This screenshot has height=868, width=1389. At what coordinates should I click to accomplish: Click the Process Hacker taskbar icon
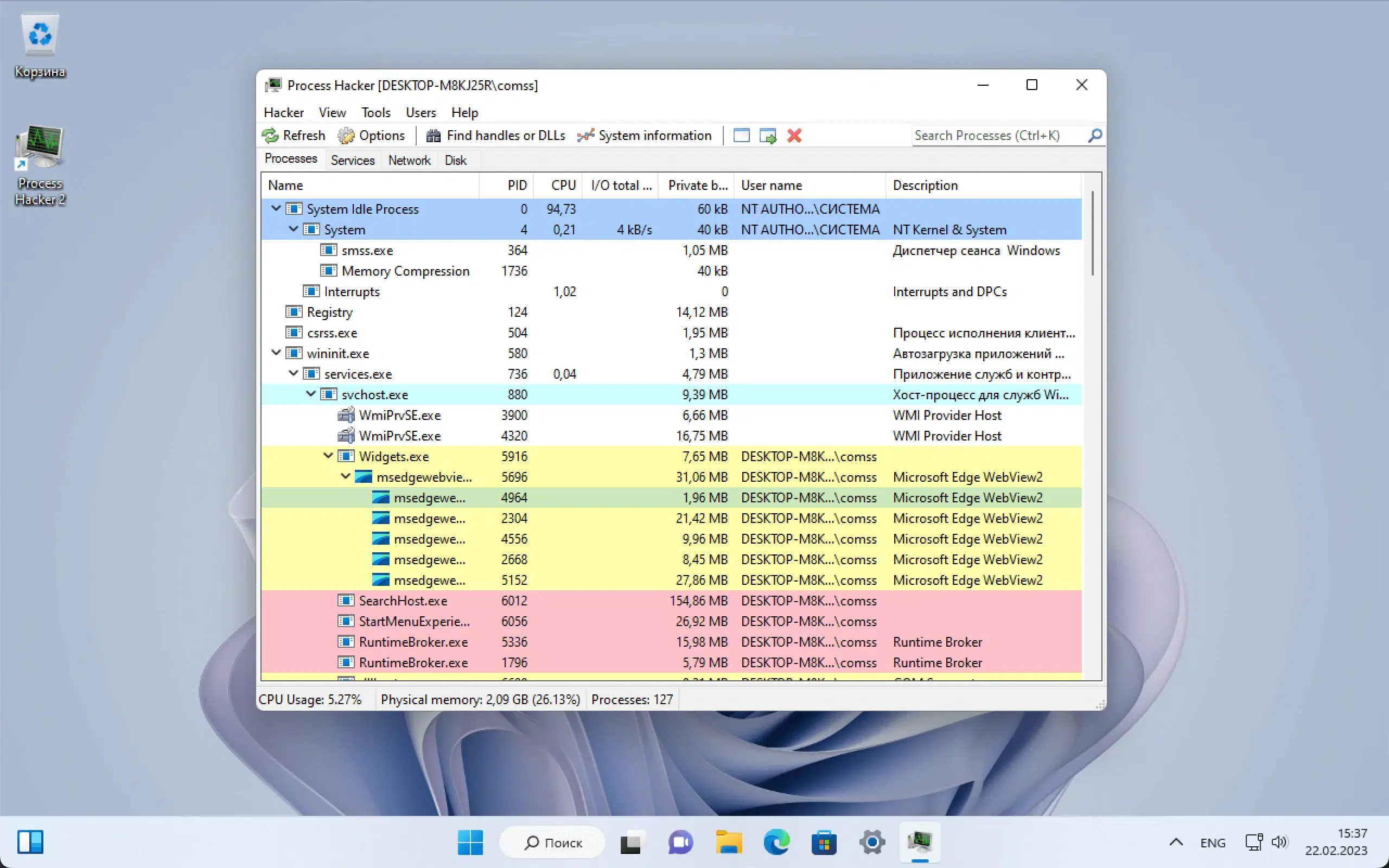coord(920,842)
